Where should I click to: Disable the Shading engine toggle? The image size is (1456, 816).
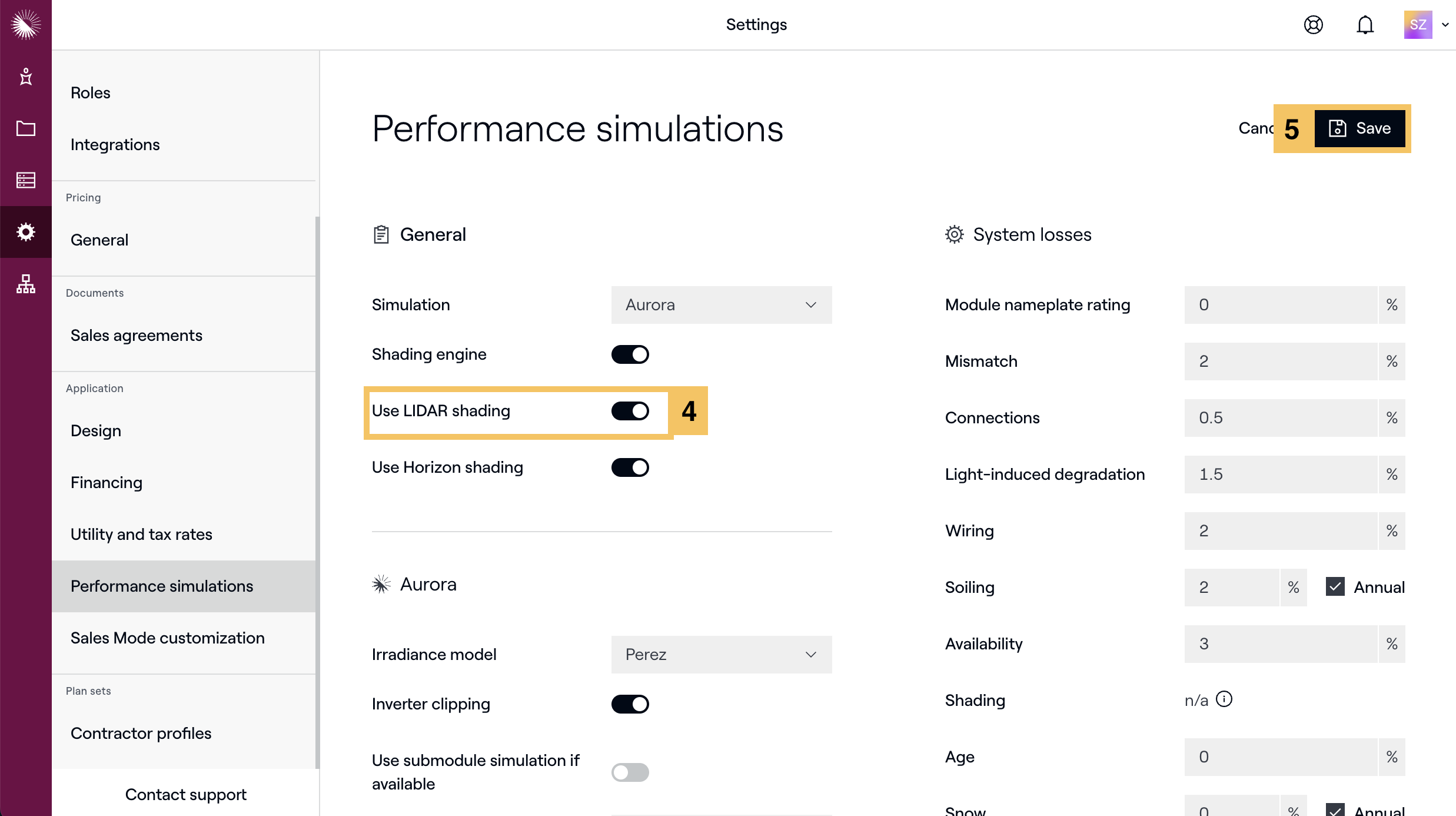point(630,354)
